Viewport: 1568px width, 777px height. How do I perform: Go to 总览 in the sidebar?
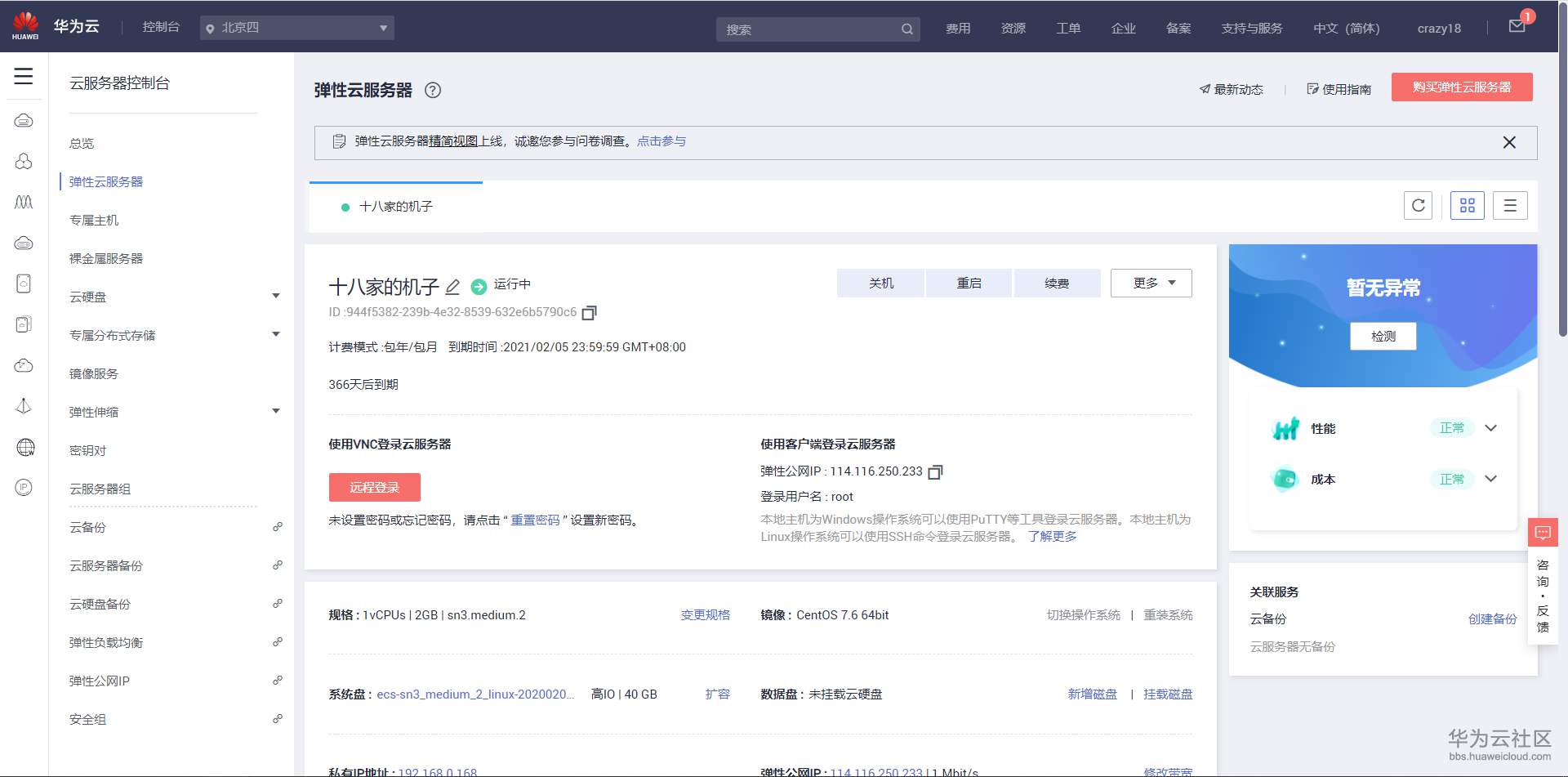coord(82,144)
